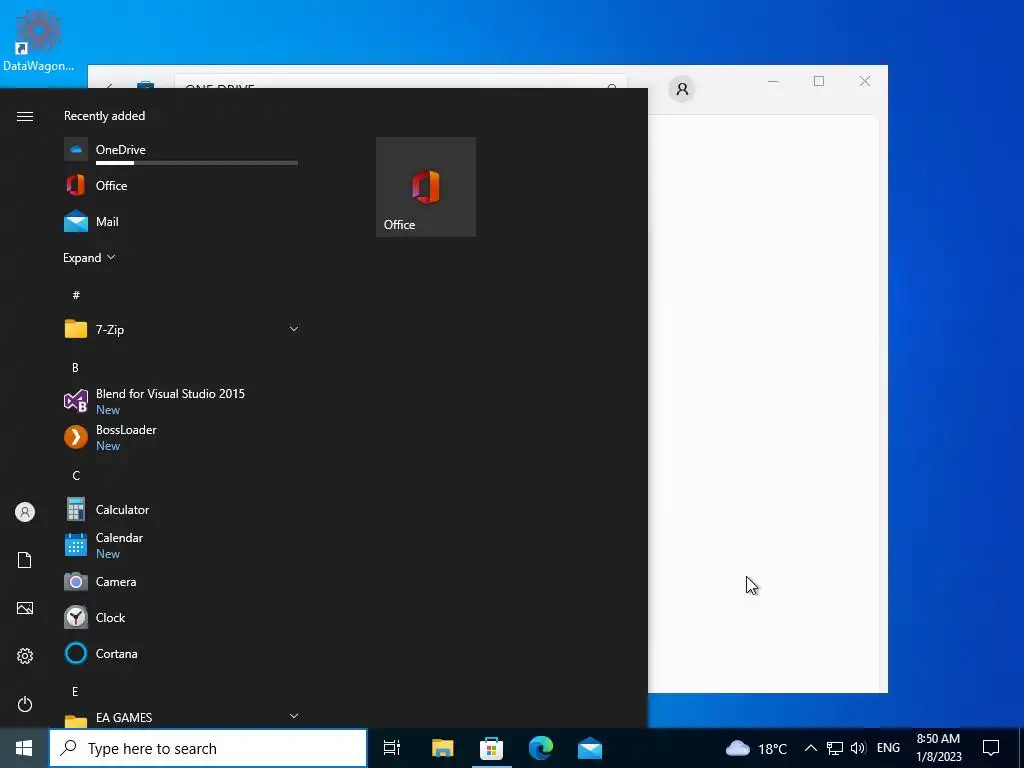The height and width of the screenshot is (768, 1024).
Task: Launch BossLoader app
Action: 182,437
